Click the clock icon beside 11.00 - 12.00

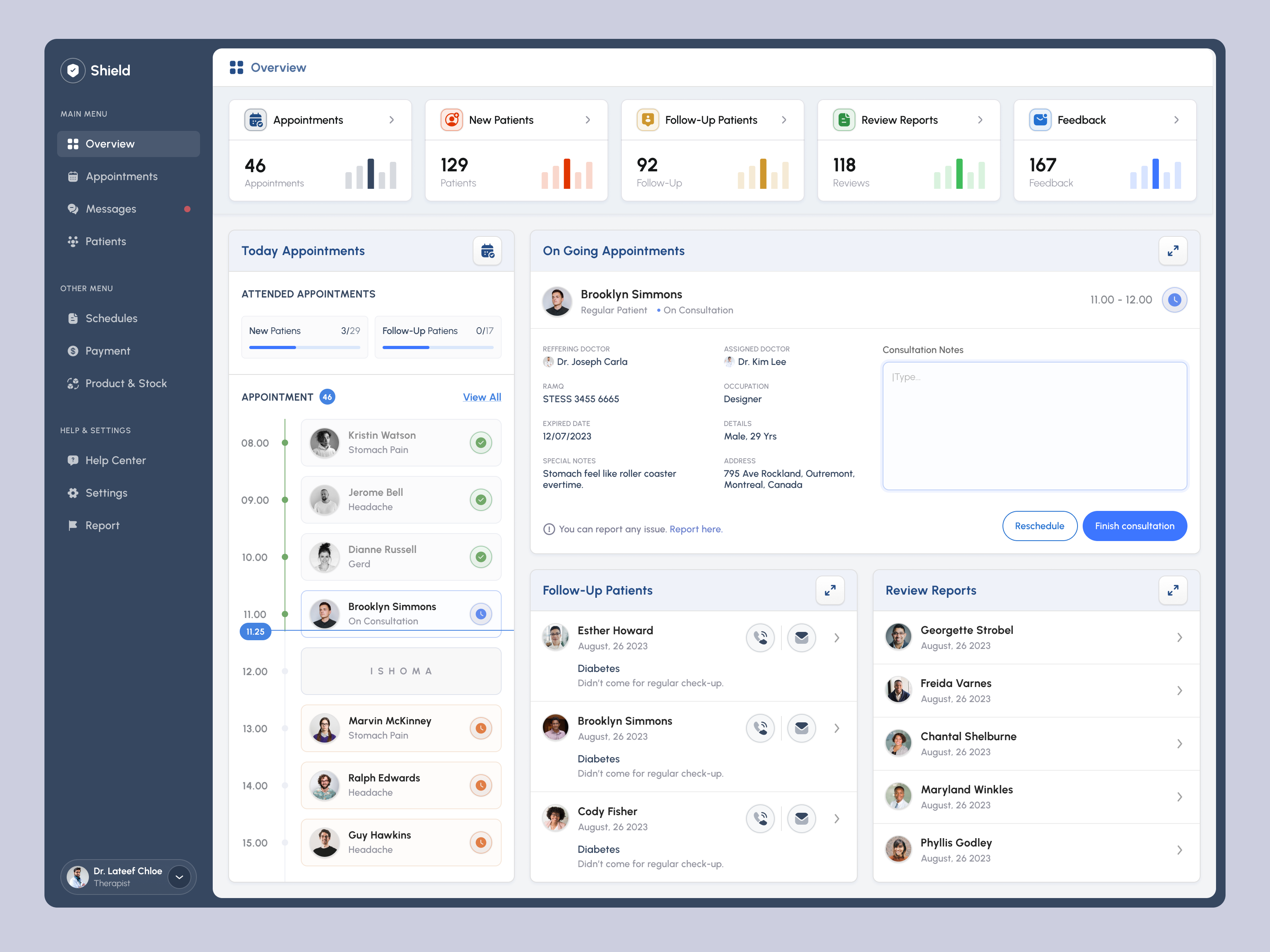(x=1174, y=299)
